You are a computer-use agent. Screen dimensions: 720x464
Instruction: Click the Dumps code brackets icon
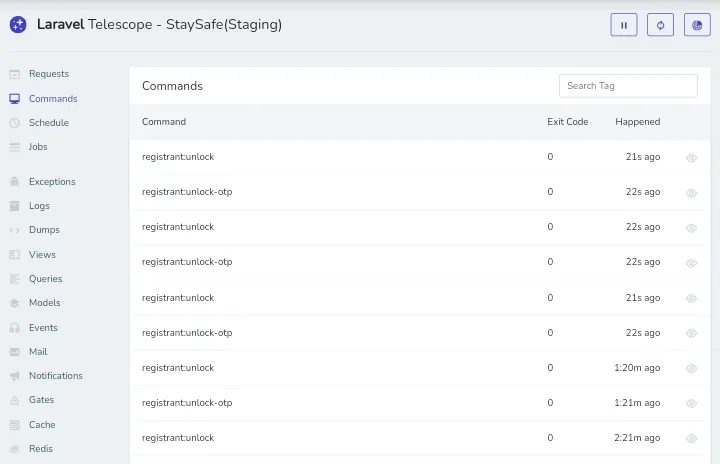(15, 230)
